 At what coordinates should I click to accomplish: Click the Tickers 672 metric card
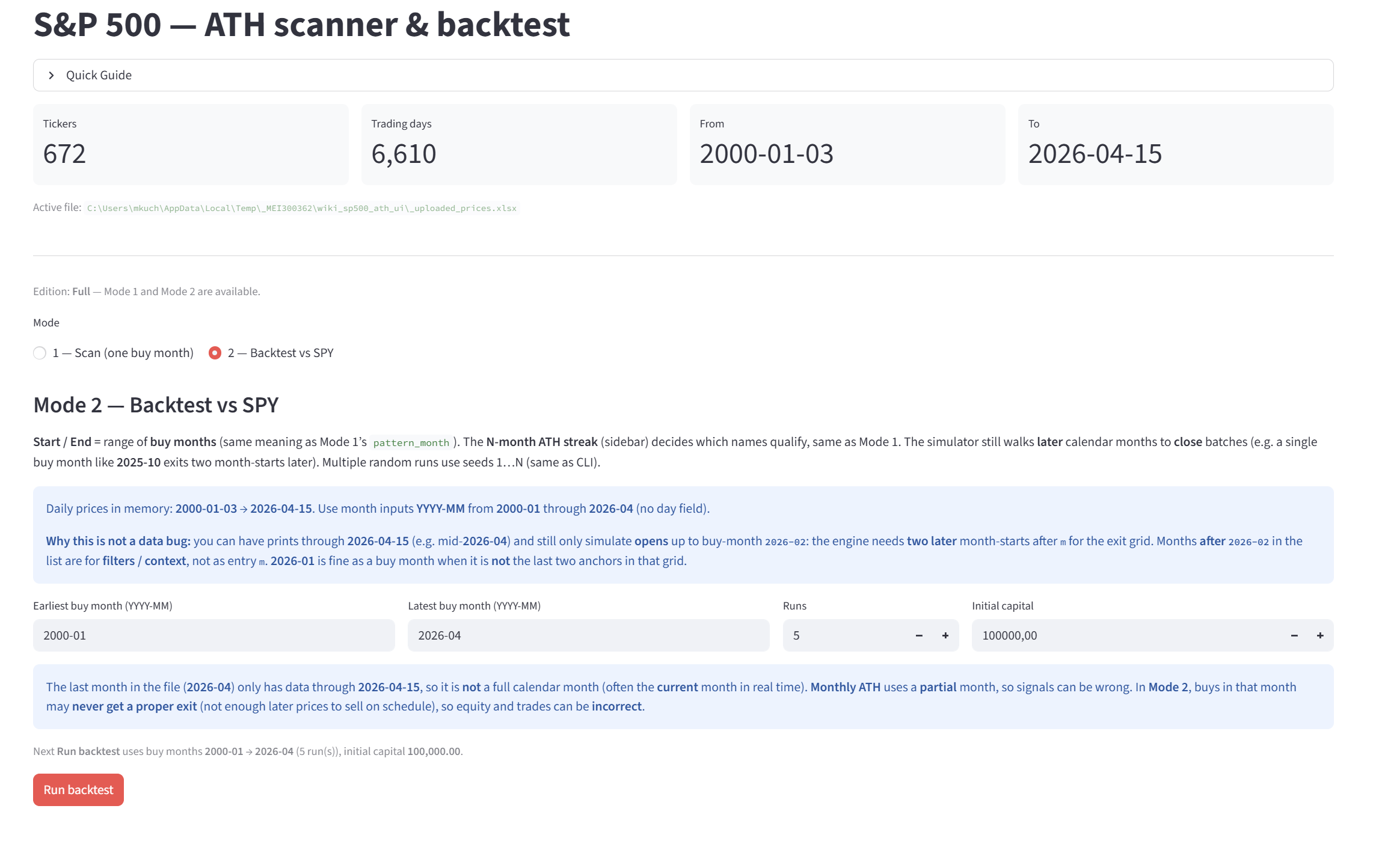tap(191, 144)
